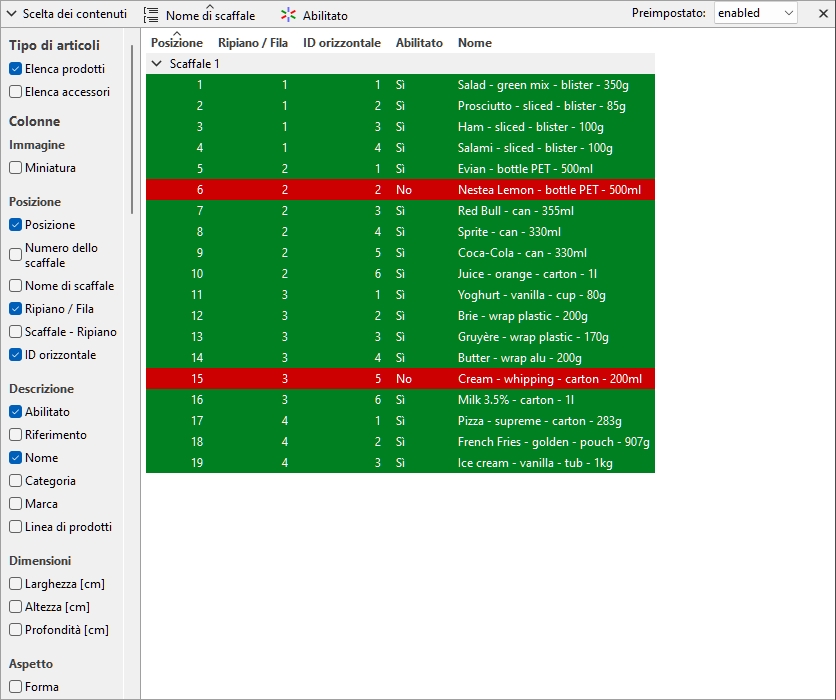836x700 pixels.
Task: Enable Linea di prodotti checkbox
Action: click(x=15, y=527)
